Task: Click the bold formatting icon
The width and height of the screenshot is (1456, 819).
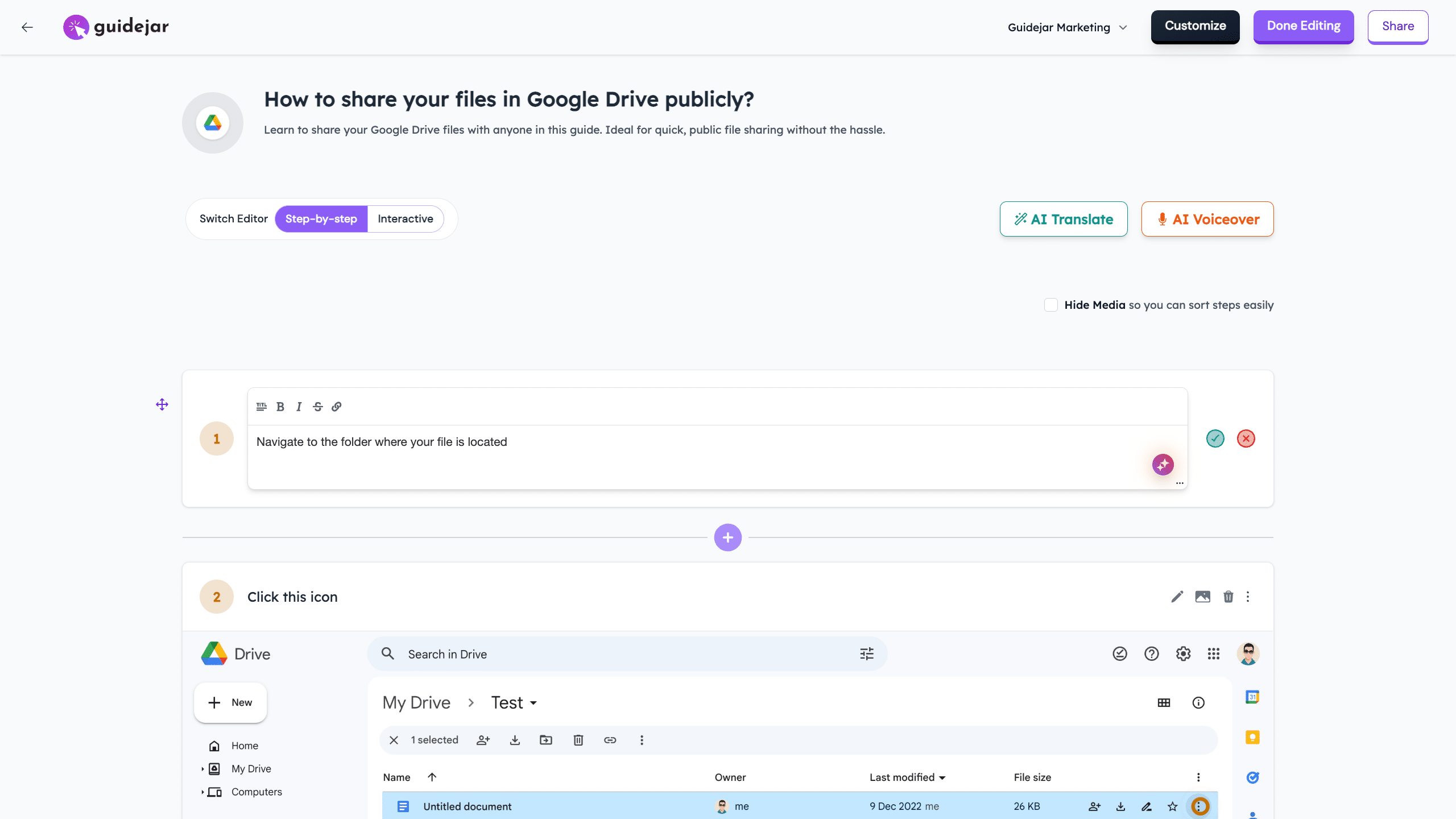Action: coord(280,407)
